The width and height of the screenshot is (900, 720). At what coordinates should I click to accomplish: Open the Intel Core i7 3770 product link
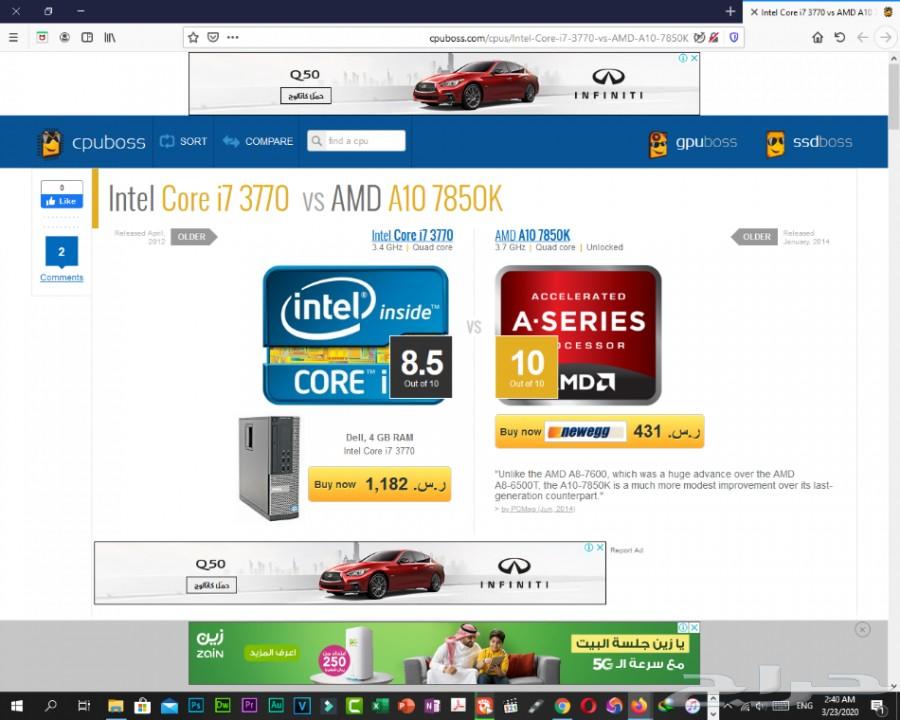click(412, 235)
